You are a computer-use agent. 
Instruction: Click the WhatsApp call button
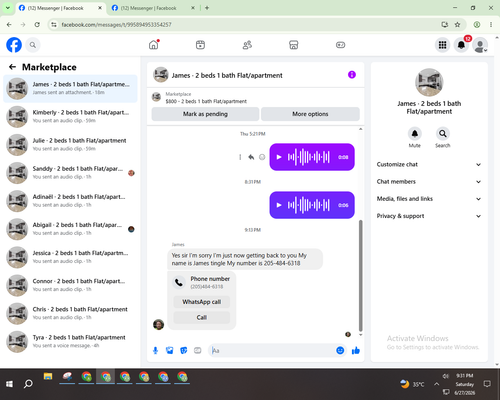[x=202, y=302]
